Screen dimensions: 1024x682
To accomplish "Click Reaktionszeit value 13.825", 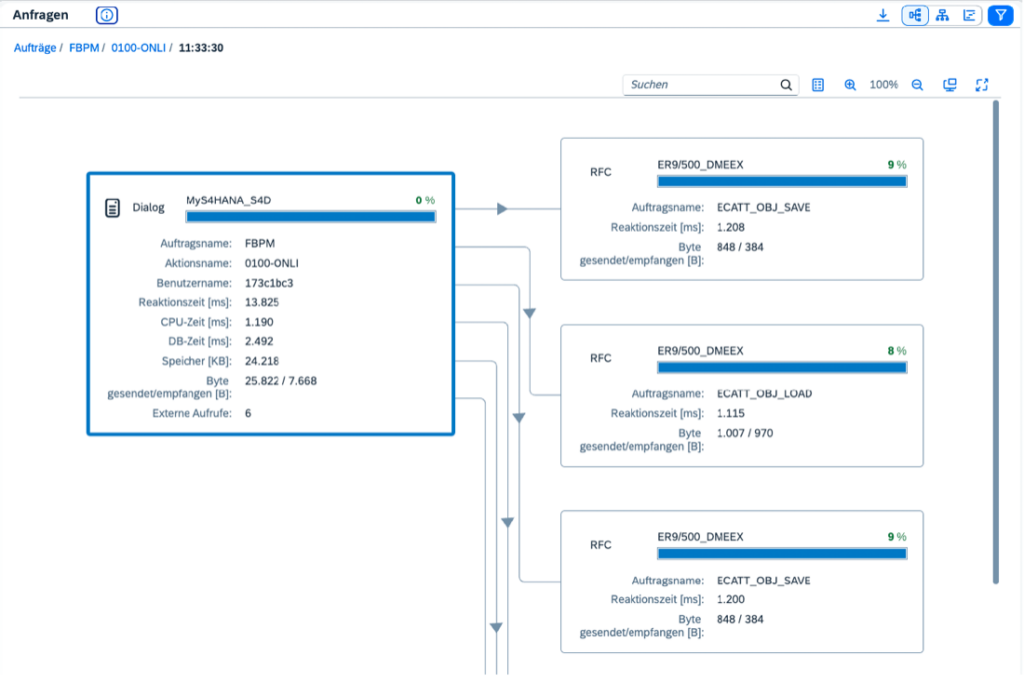I will point(262,302).
